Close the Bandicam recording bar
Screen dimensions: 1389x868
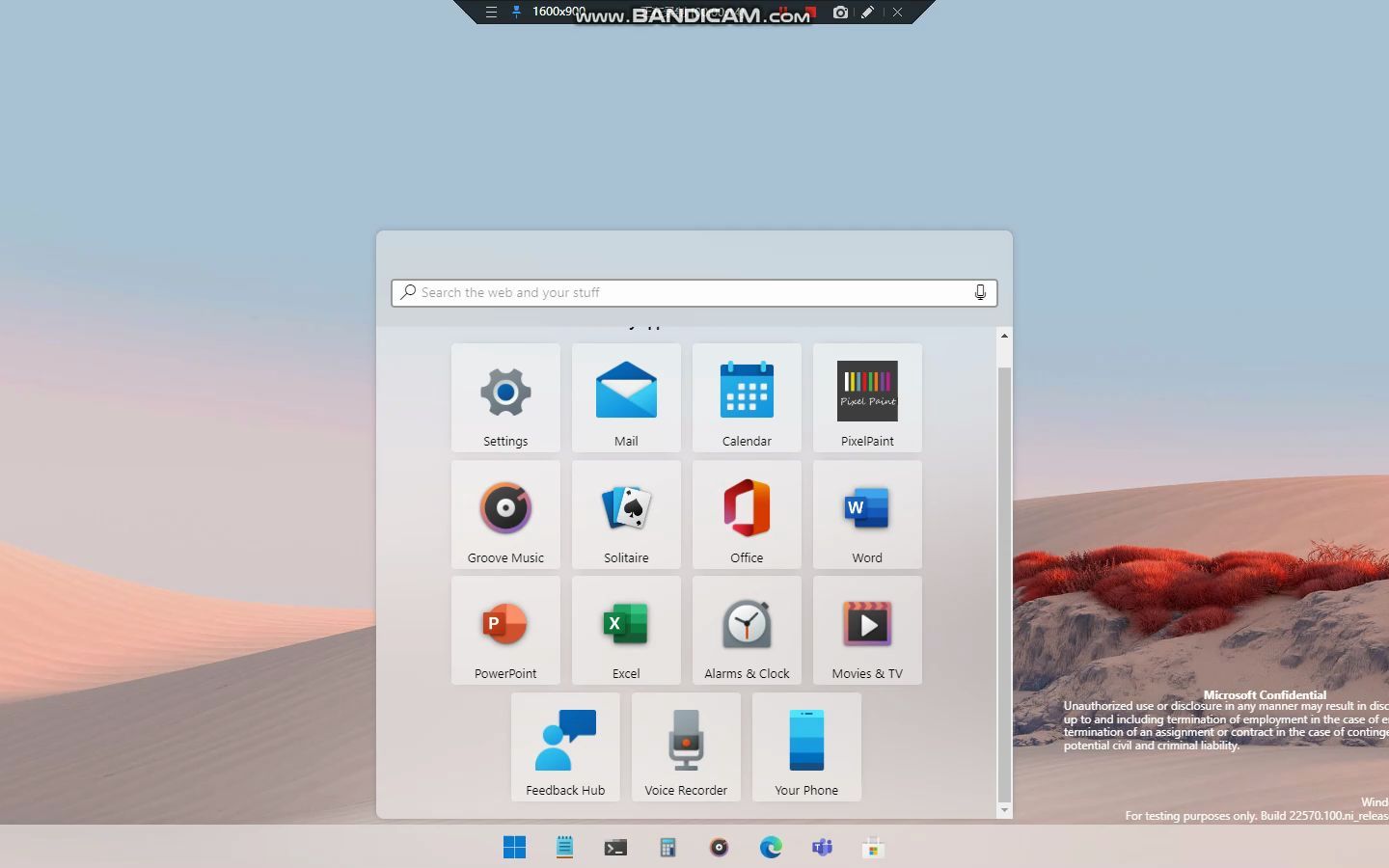(897, 13)
